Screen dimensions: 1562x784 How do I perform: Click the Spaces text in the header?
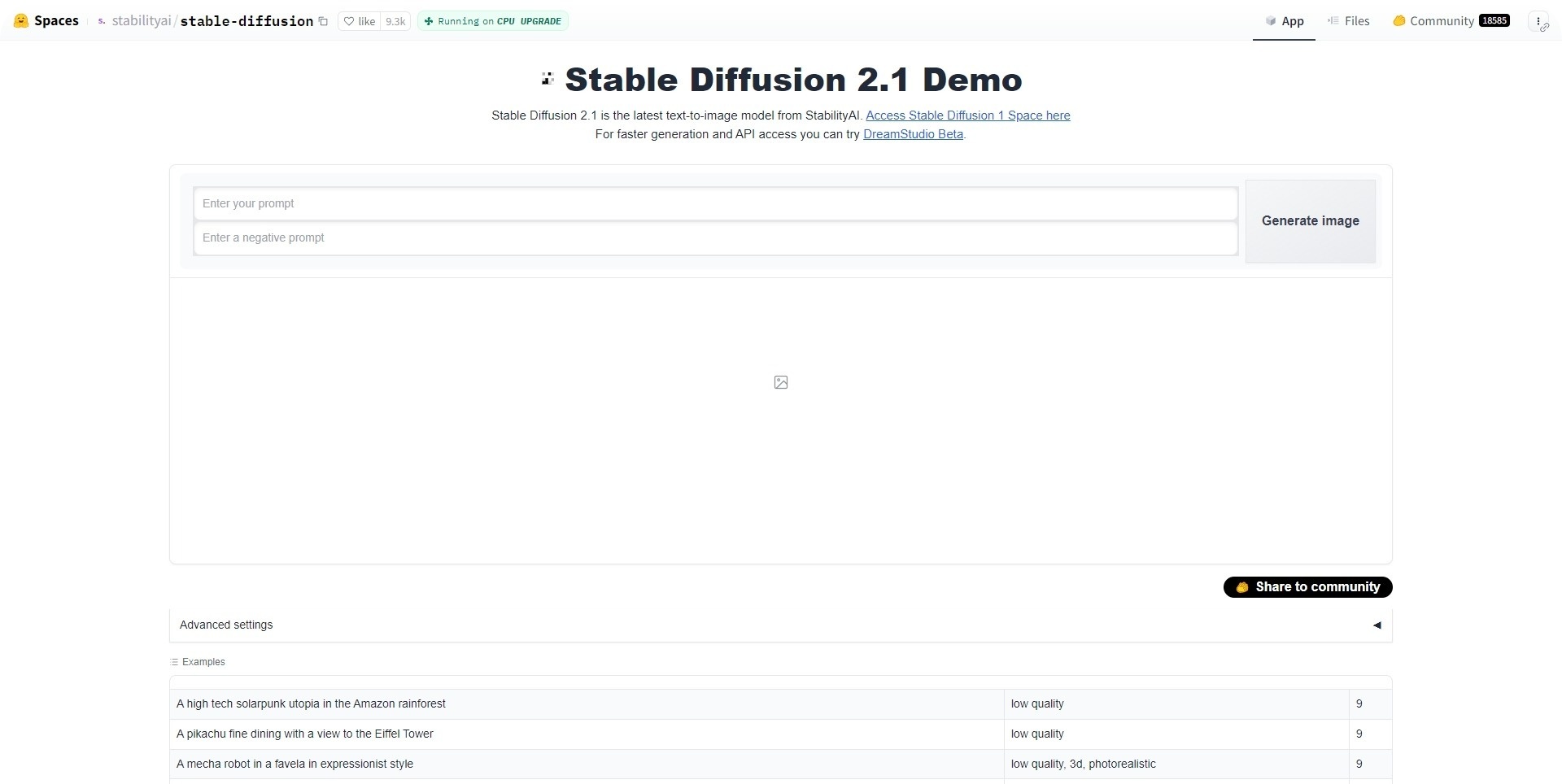pyautogui.click(x=56, y=21)
